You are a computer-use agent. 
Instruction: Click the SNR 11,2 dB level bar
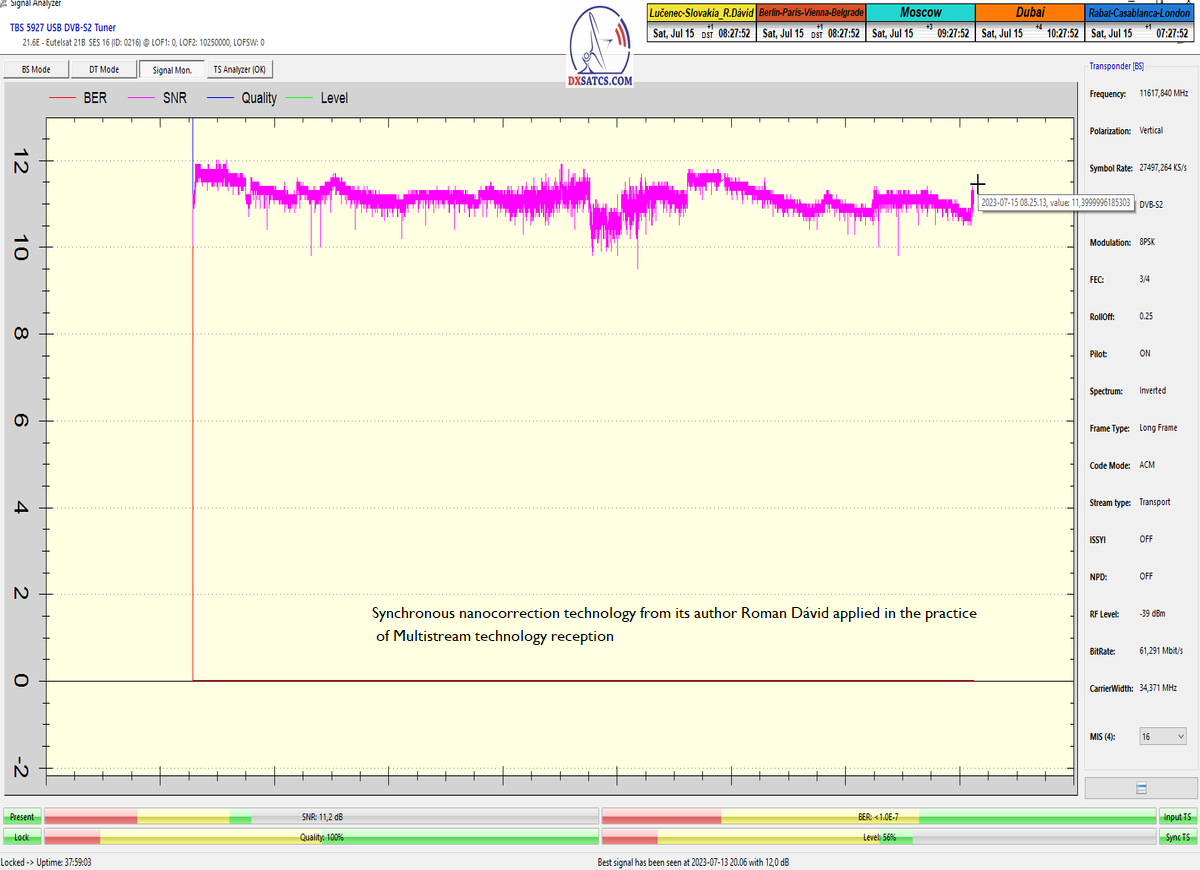(321, 817)
